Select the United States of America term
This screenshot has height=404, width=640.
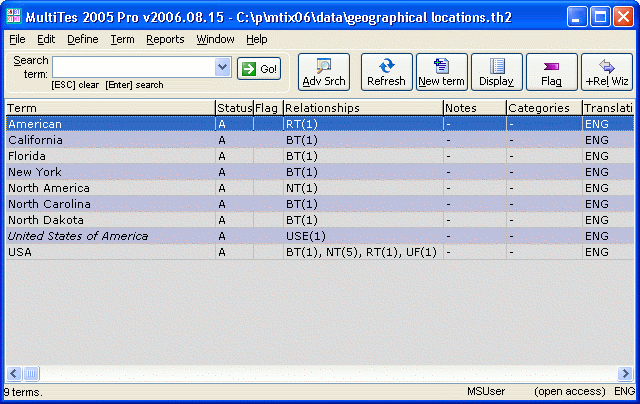point(78,236)
